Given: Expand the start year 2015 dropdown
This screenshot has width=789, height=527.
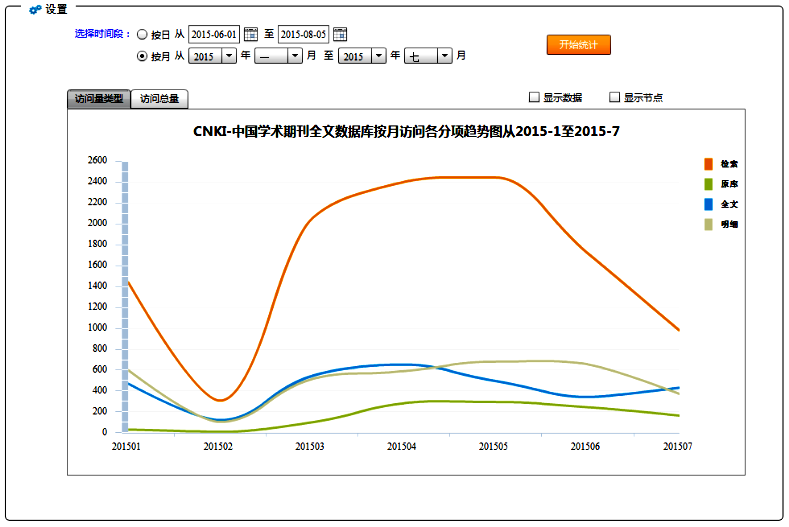Looking at the screenshot, I should click(229, 57).
